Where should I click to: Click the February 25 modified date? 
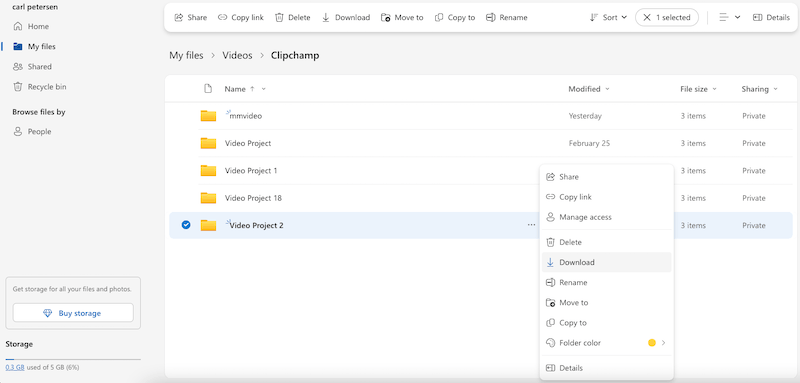point(589,143)
